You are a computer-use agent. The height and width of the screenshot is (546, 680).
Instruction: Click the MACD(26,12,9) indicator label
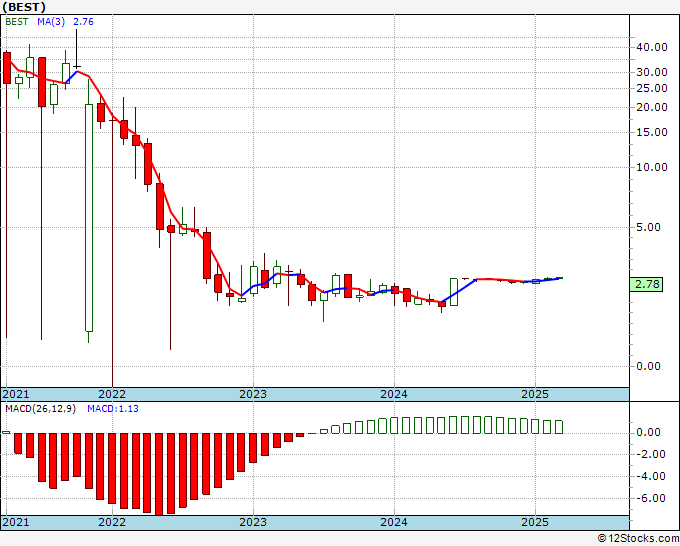point(40,409)
